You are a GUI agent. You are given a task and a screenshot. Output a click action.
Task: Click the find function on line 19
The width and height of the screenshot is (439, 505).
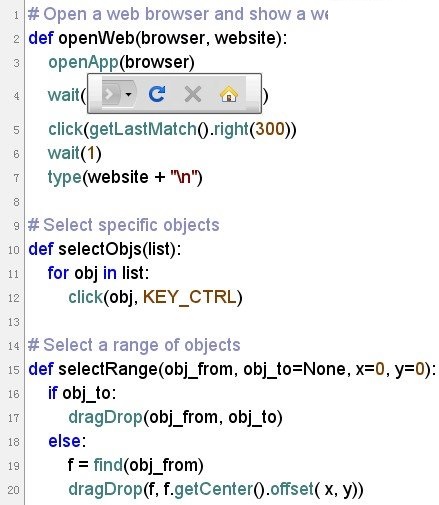108,465
